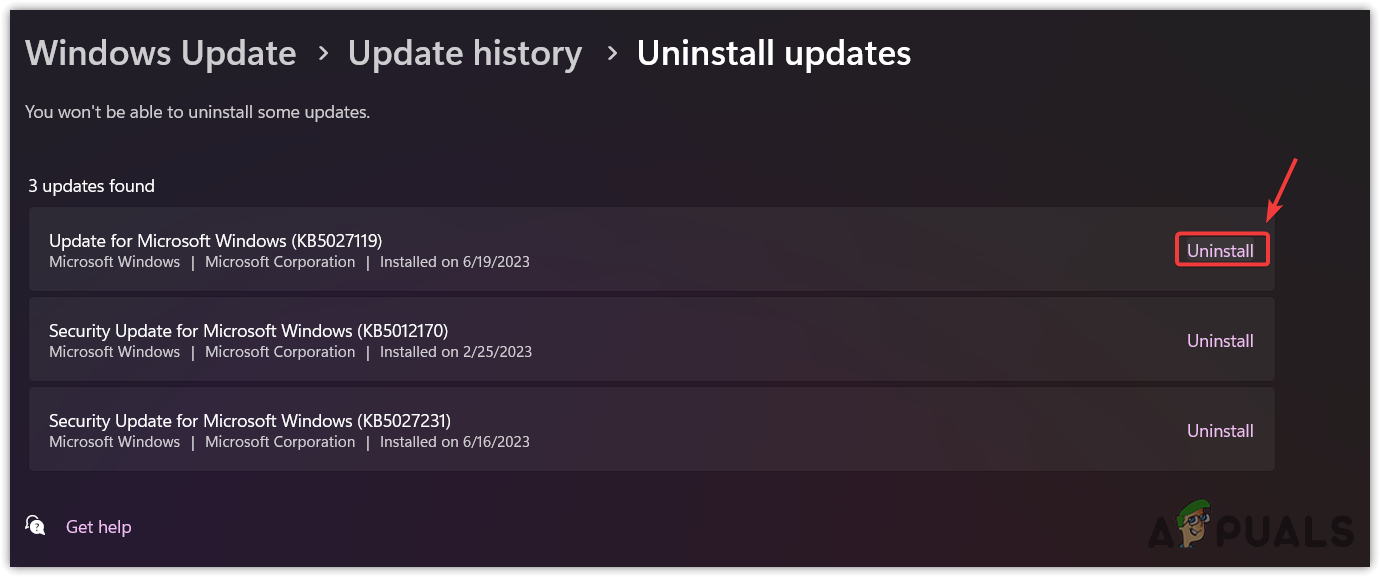Uninstall update KB5027119
Image resolution: width=1380 pixels, height=577 pixels.
pyautogui.click(x=1220, y=251)
